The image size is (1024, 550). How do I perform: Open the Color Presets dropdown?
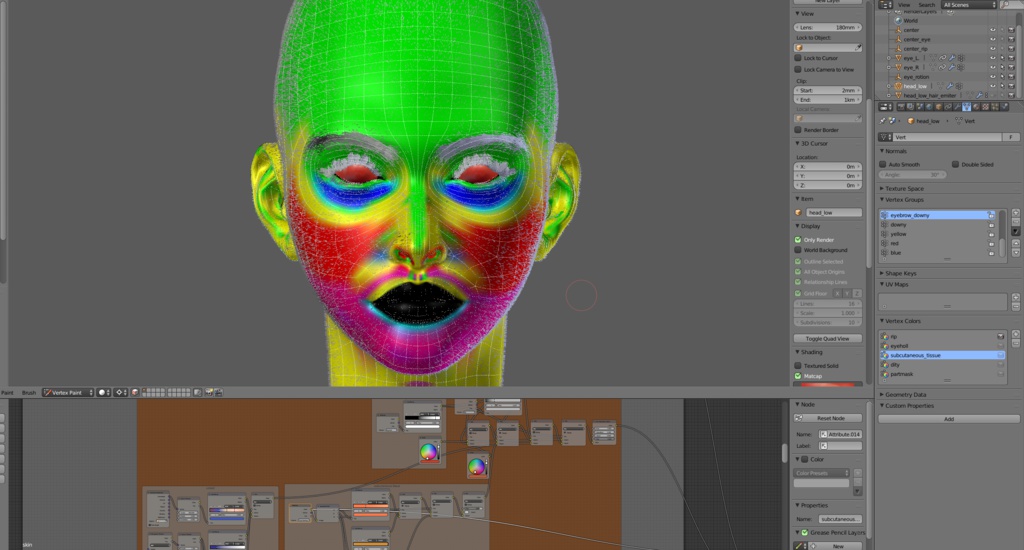click(x=822, y=473)
